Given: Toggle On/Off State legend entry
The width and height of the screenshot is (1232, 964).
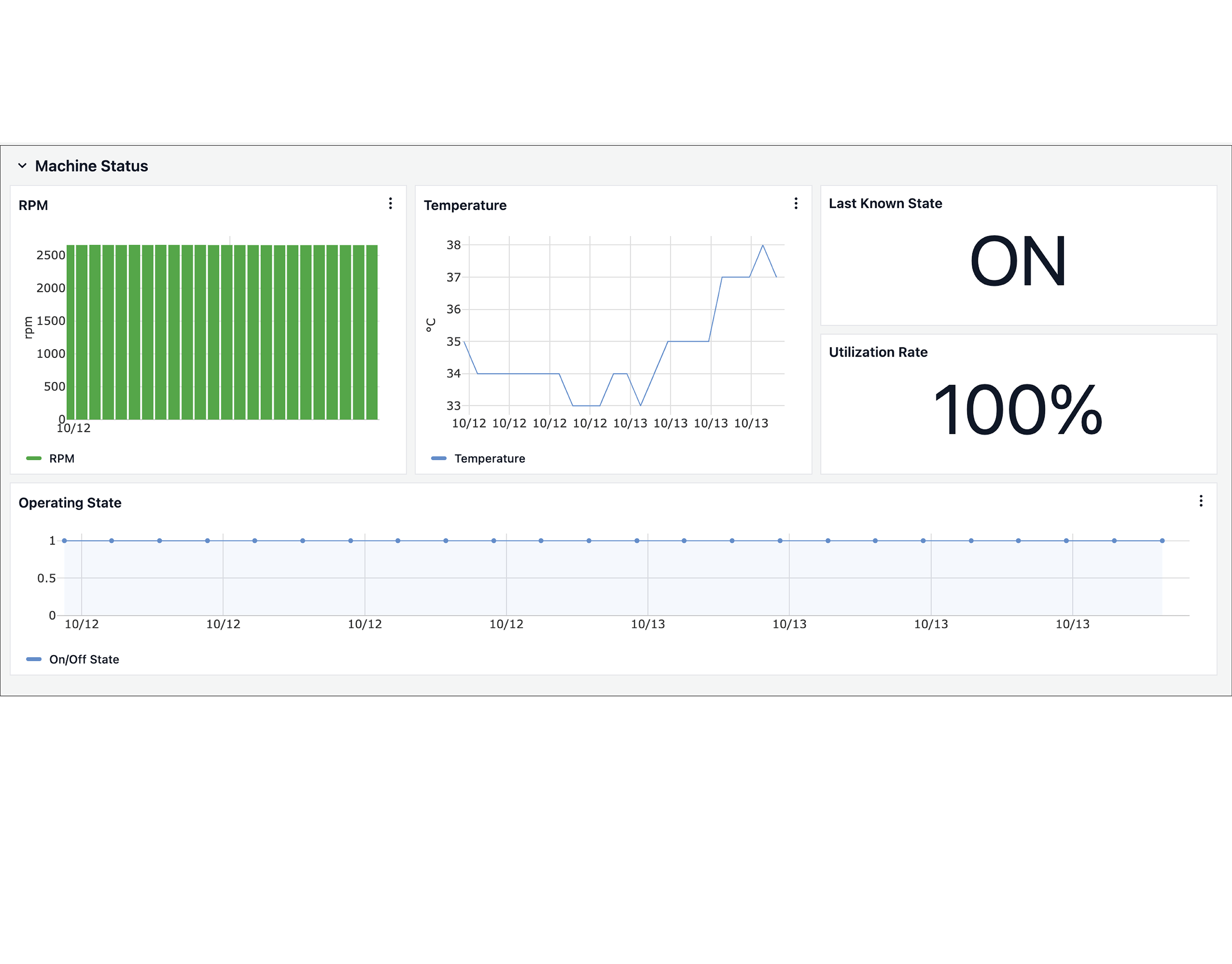Looking at the screenshot, I should pyautogui.click(x=84, y=659).
